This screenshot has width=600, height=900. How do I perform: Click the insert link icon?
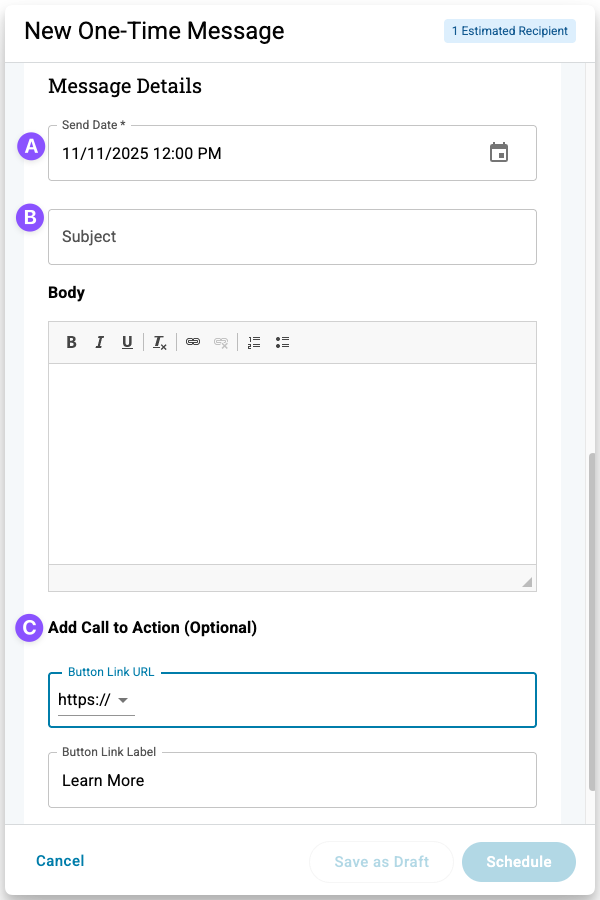click(x=193, y=342)
